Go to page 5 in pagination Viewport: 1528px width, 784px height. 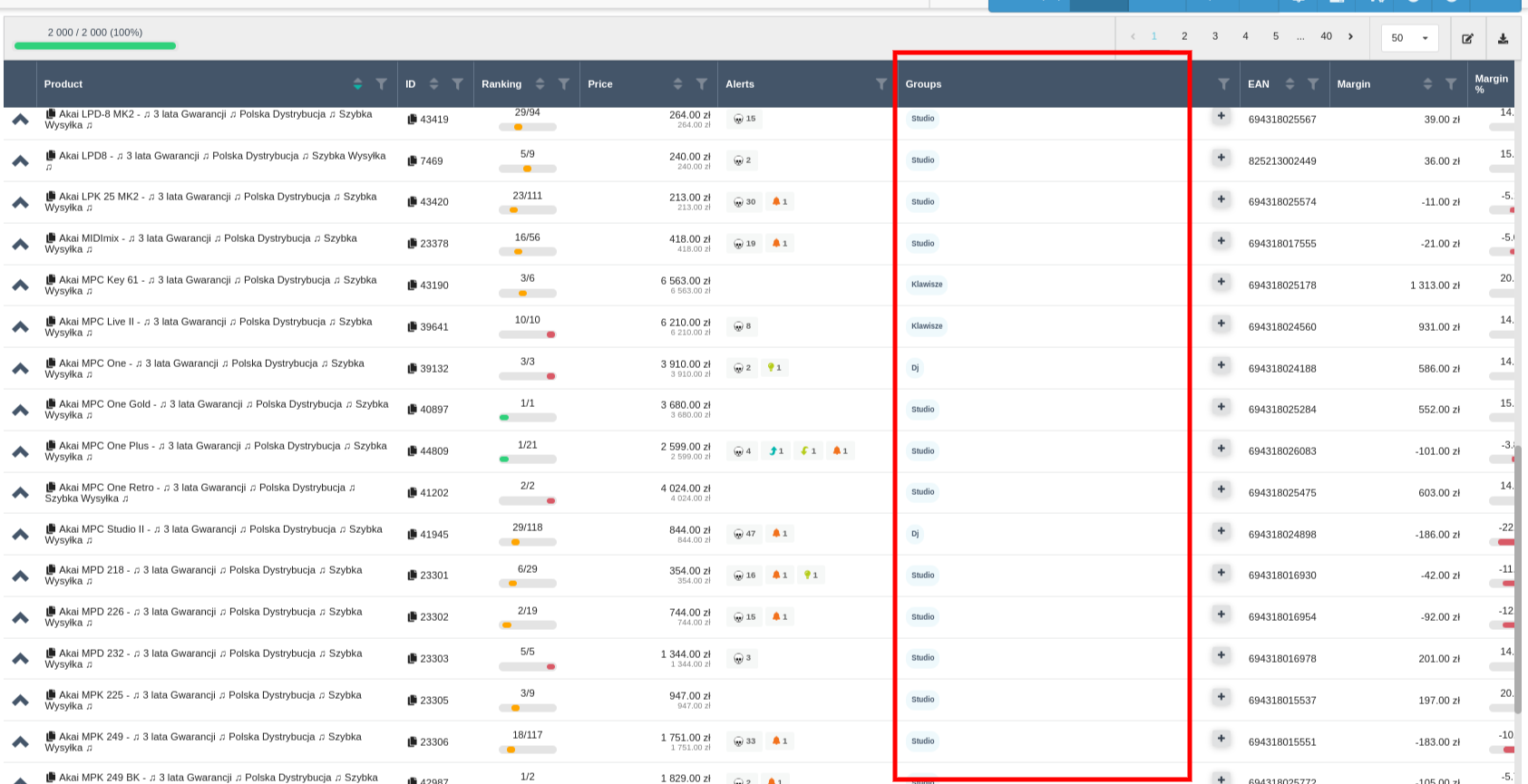point(1275,36)
